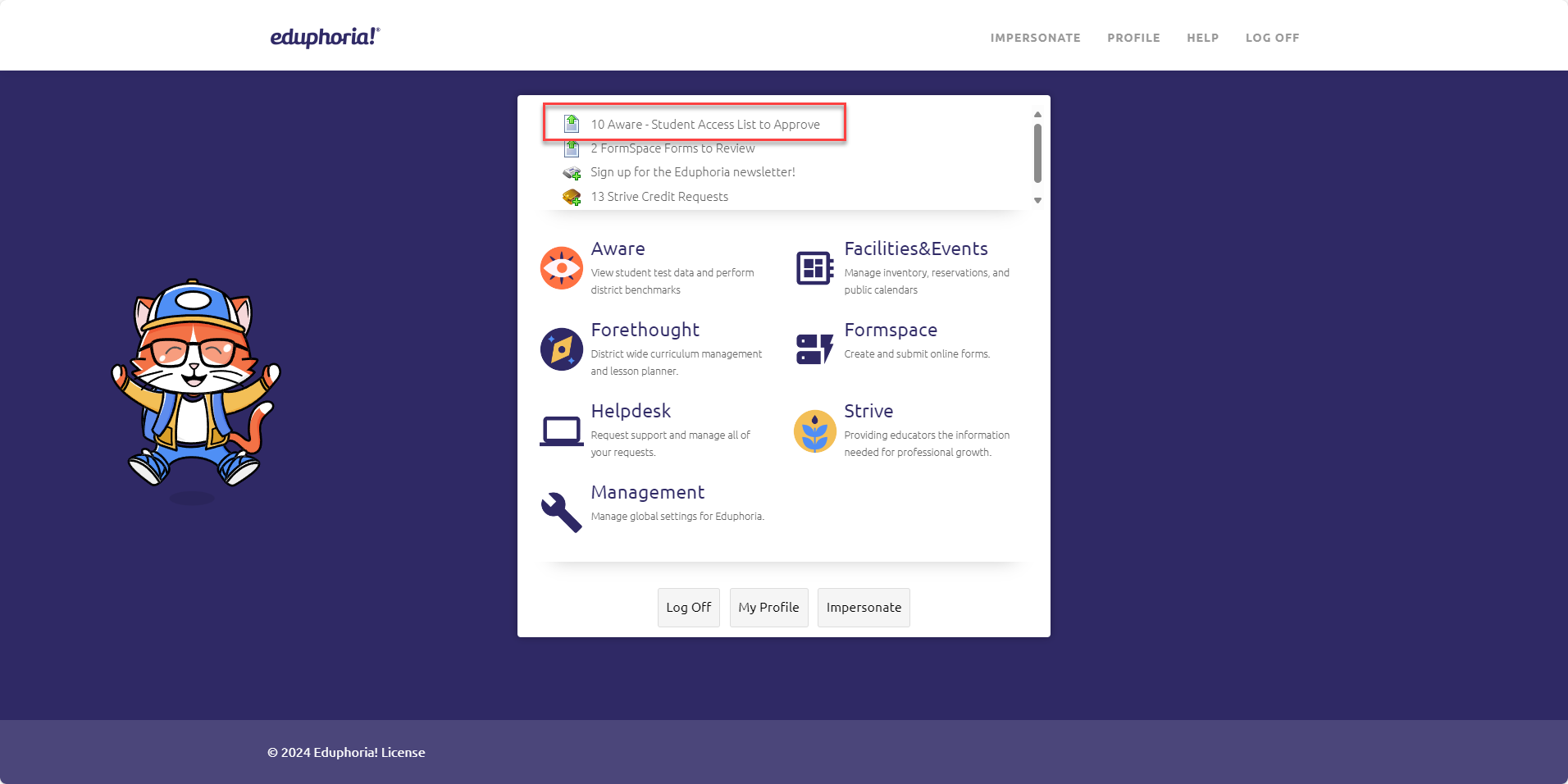
Task: Launch the Aware application title
Action: tap(618, 248)
